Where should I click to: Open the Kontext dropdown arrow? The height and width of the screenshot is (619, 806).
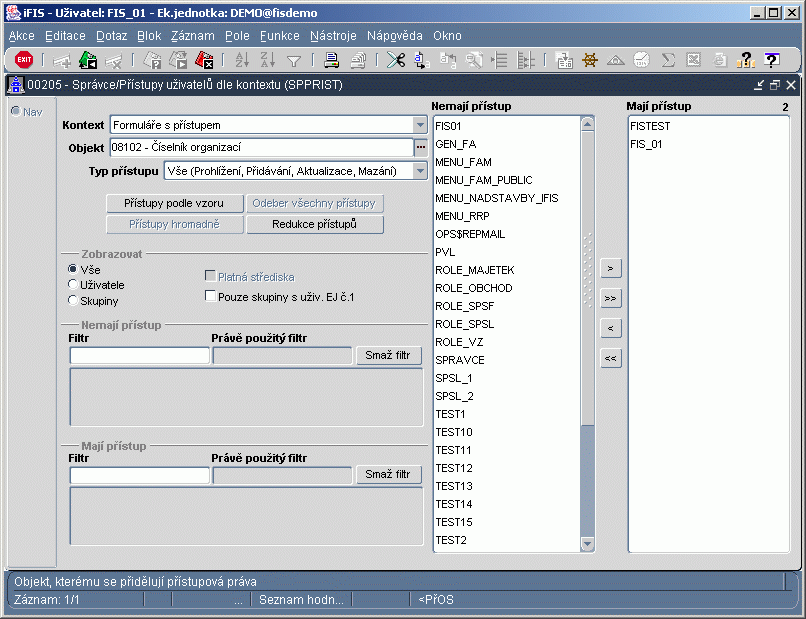(x=420, y=125)
